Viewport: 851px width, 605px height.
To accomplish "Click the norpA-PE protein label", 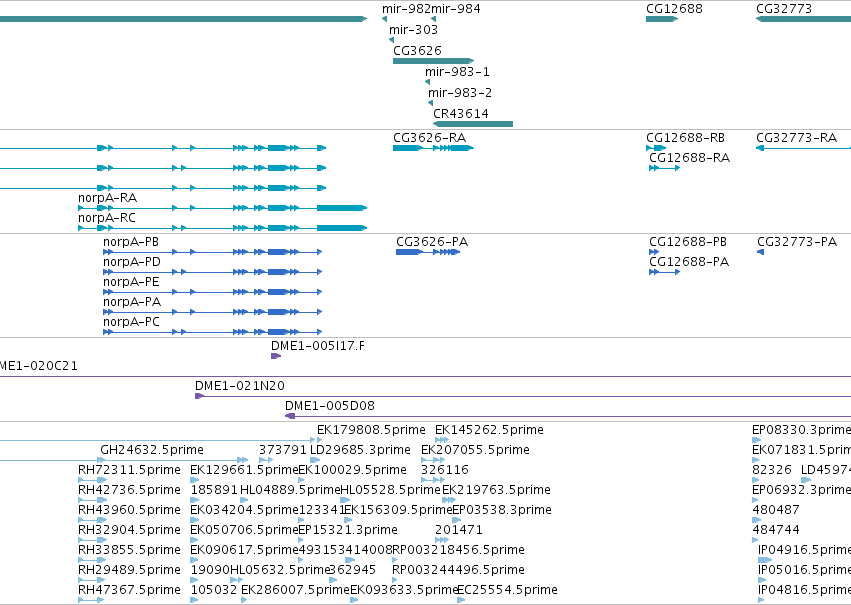I will [x=131, y=282].
